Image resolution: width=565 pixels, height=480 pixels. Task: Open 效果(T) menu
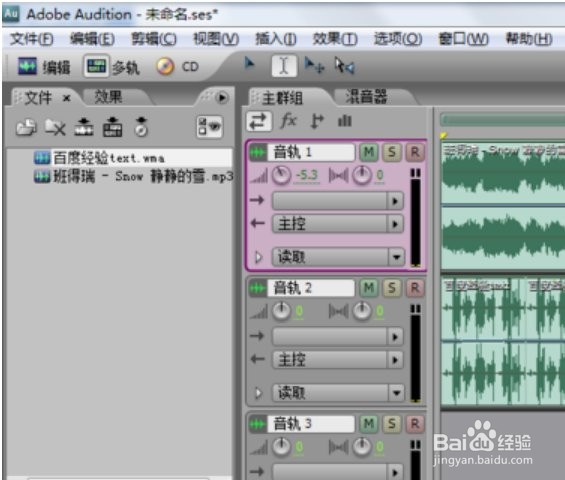335,39
